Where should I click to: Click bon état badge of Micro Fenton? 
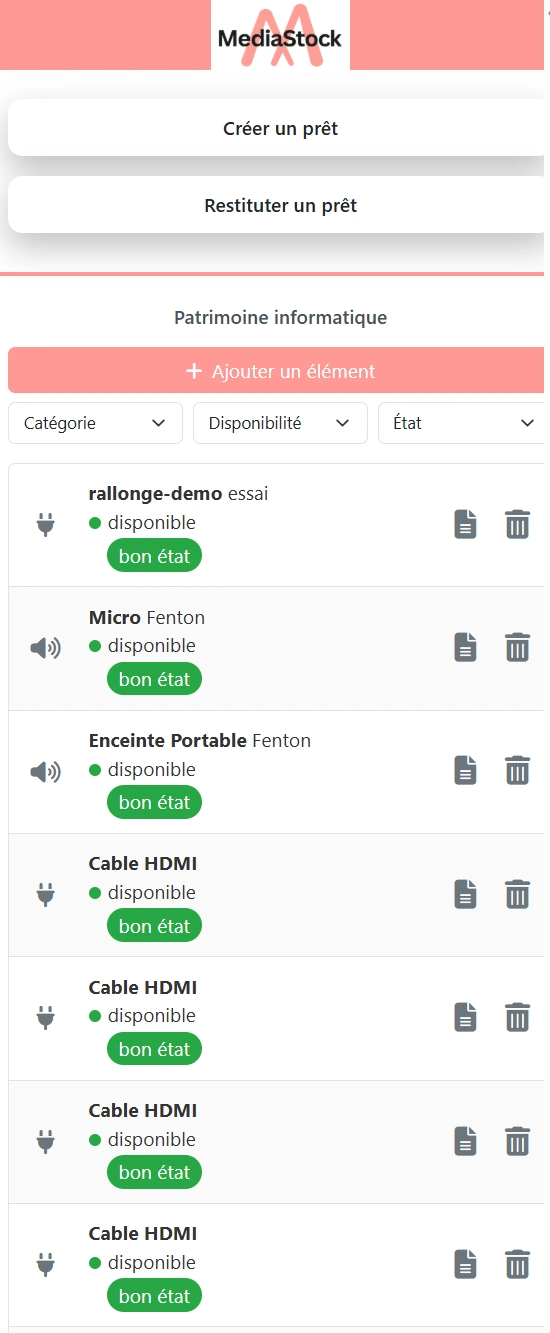point(154,679)
